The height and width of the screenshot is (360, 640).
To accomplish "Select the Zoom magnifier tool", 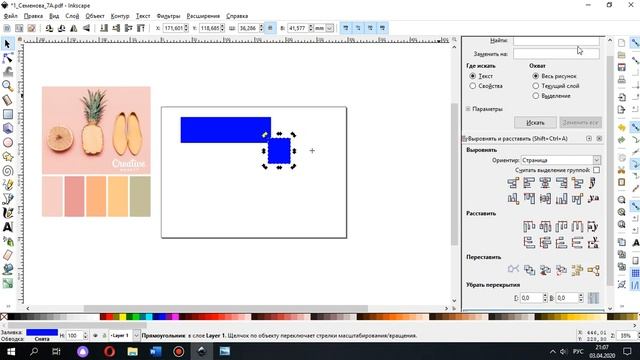I will [7, 86].
